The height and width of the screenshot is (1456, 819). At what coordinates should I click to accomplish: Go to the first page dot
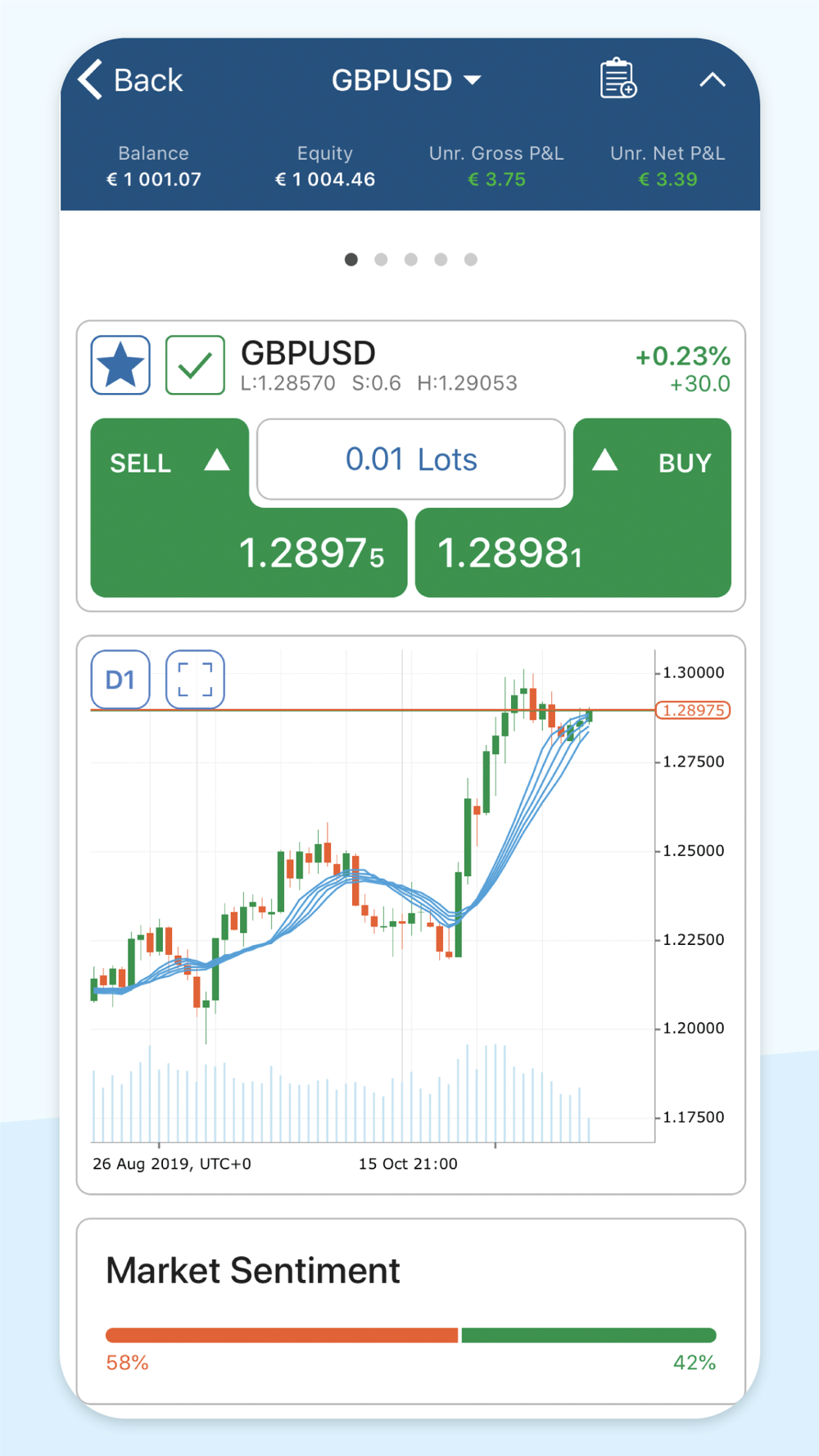tap(351, 260)
